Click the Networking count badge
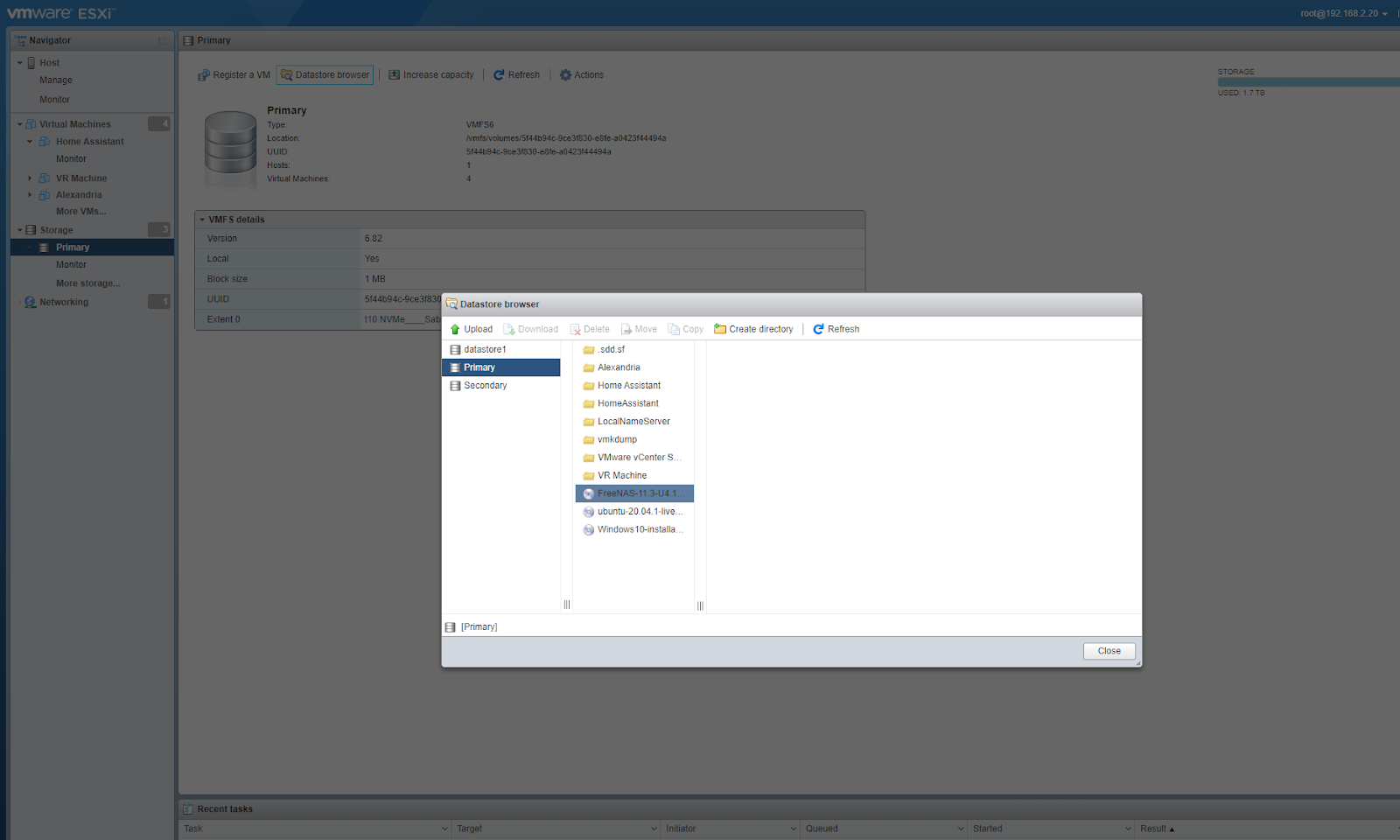This screenshot has width=1400, height=840. 159,302
